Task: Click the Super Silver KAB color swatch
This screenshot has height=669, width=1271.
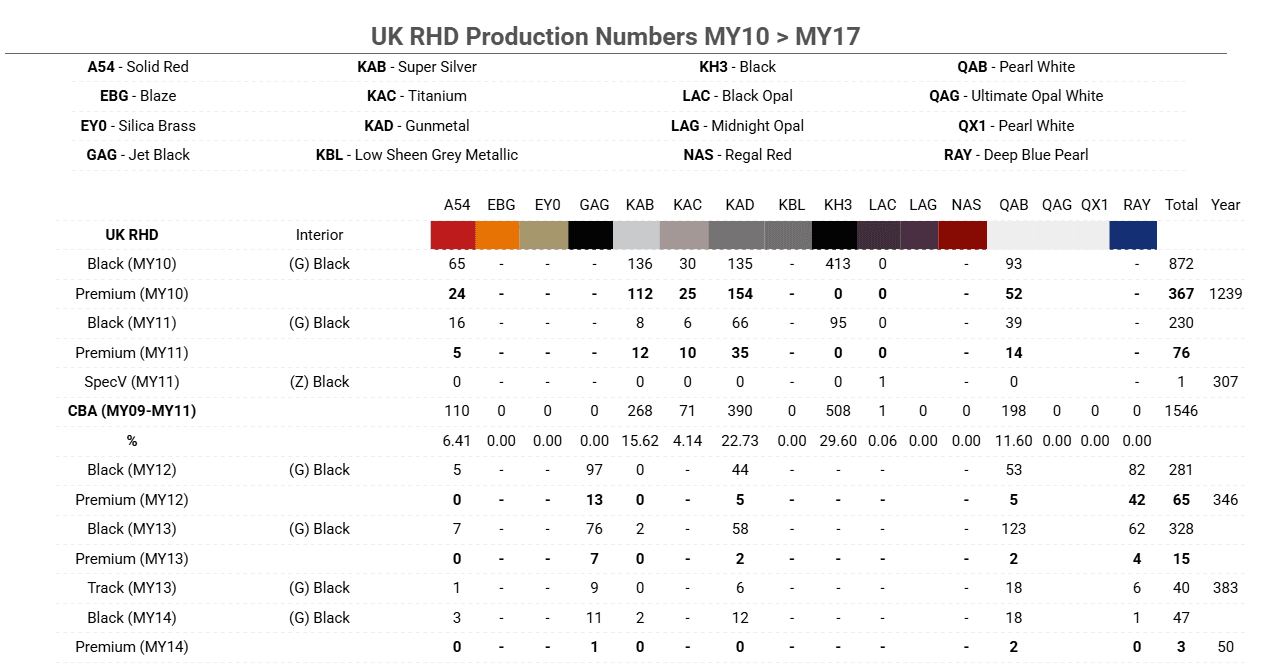Action: [637, 235]
